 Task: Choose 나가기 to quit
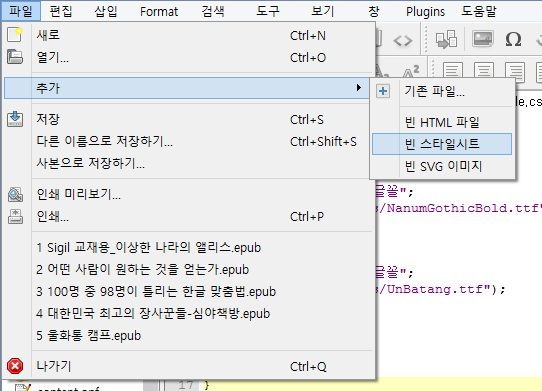pos(189,366)
